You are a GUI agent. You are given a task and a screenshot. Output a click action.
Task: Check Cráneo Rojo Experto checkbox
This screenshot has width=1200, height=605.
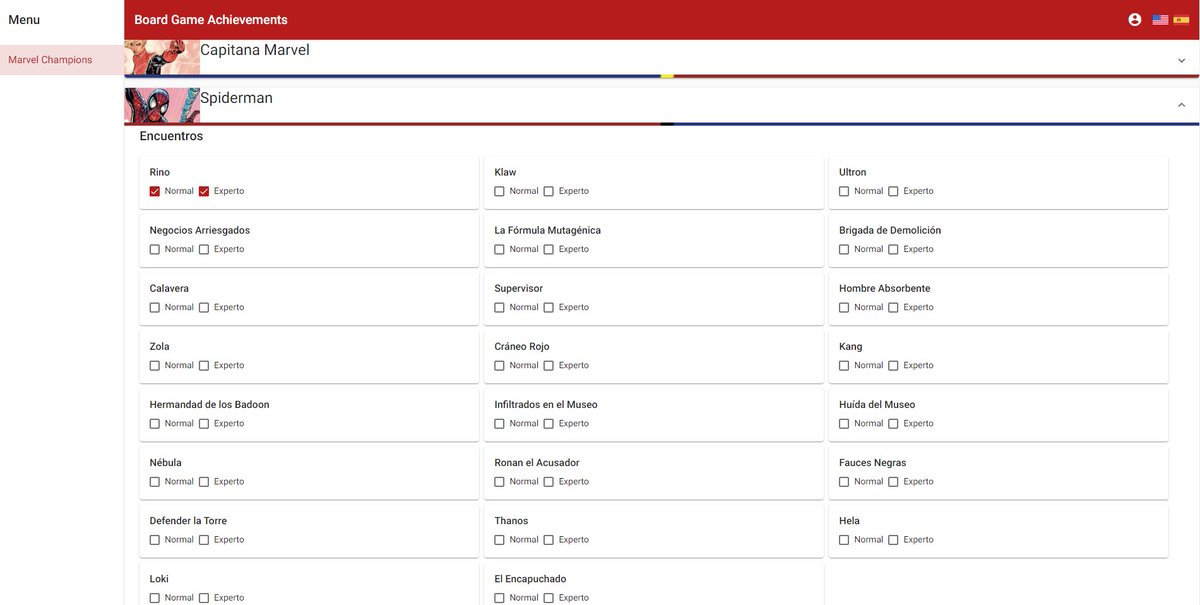pos(549,365)
